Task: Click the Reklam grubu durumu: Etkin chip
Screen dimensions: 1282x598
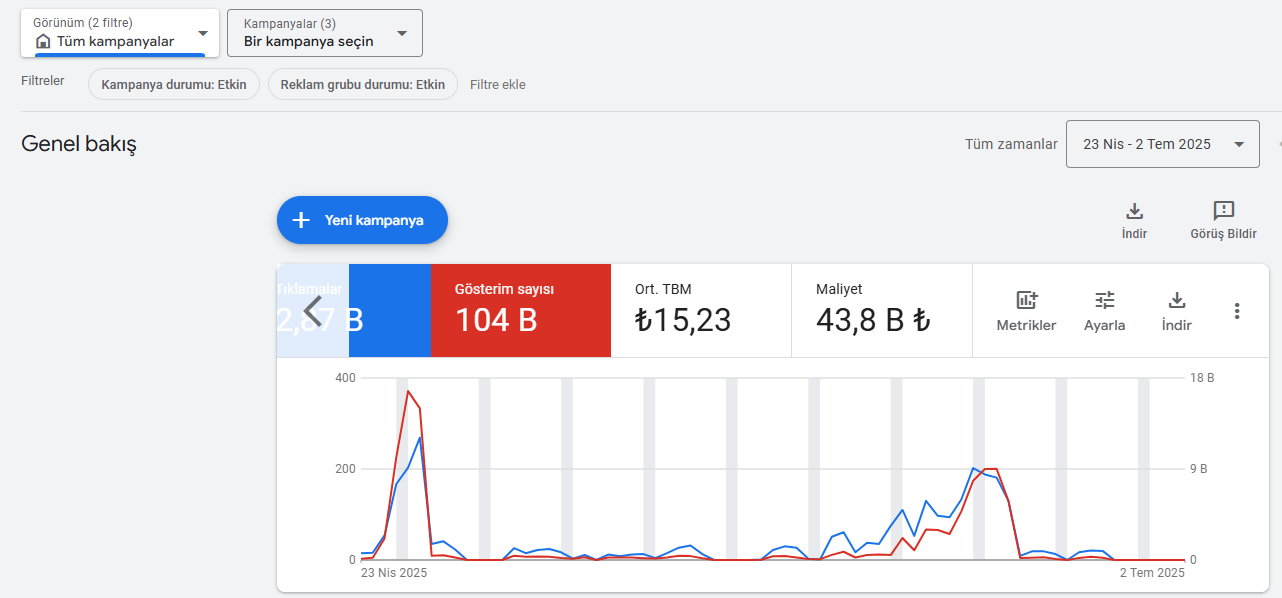Action: (x=362, y=85)
